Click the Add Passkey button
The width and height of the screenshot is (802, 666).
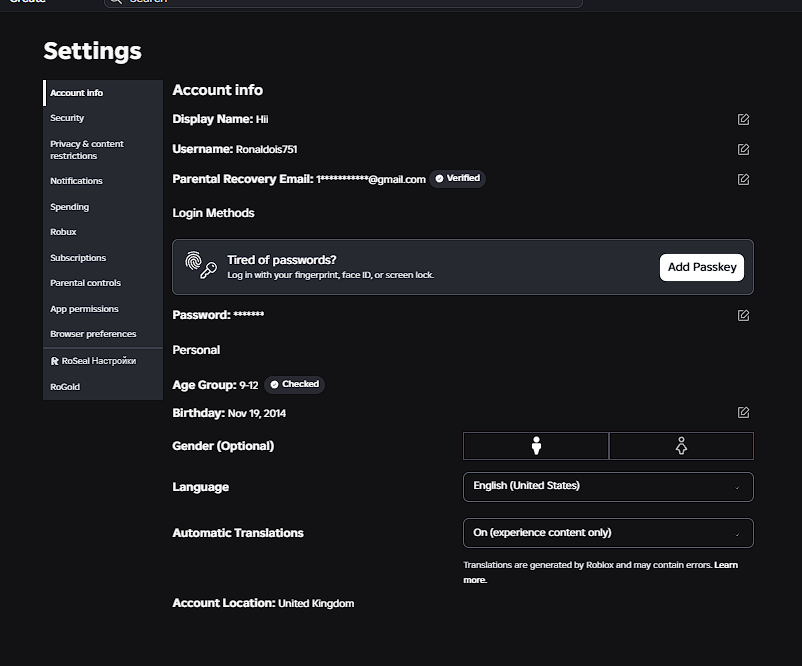702,267
